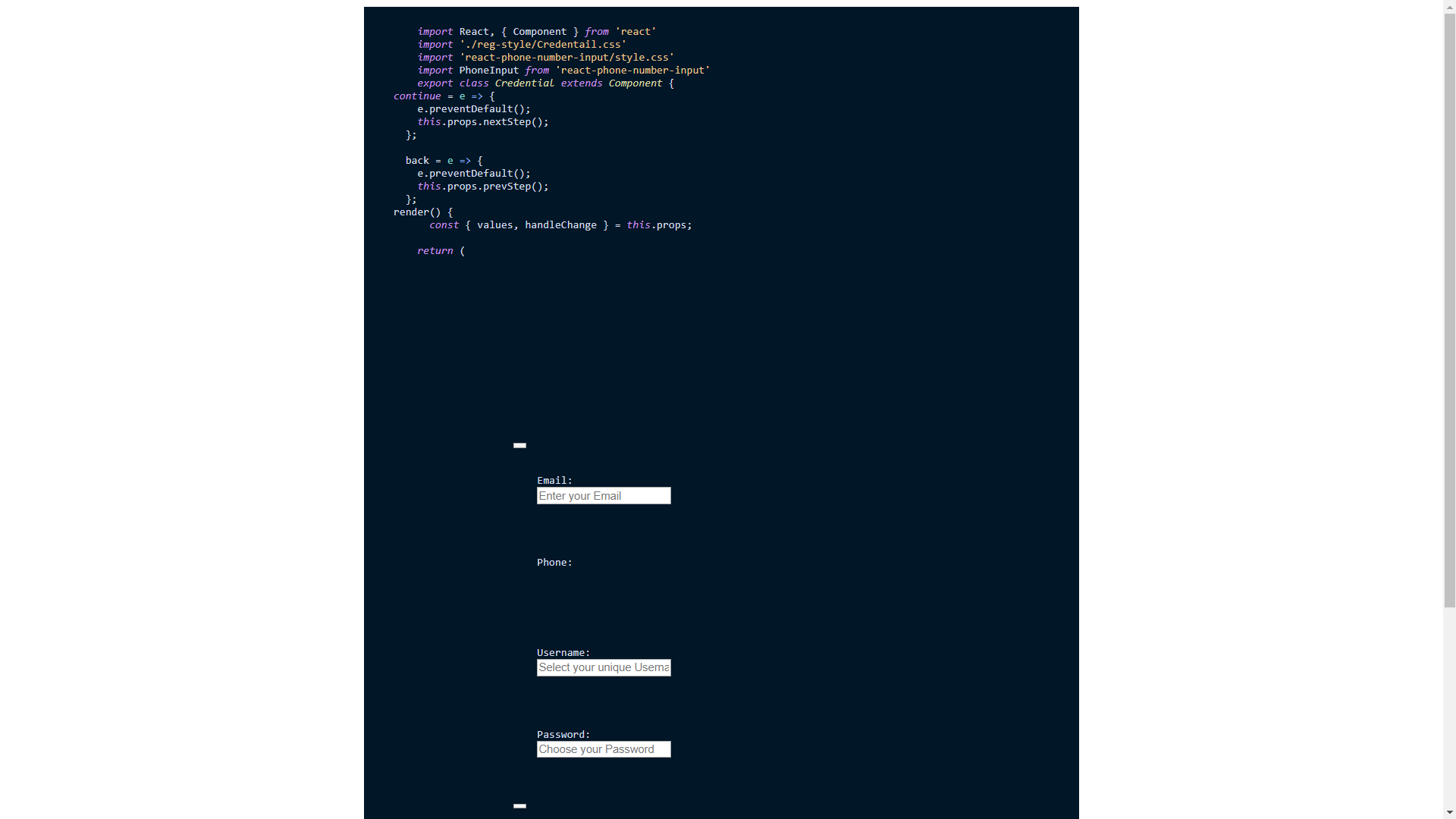Click the small white button above Email
Screen dimensions: 1456x819
coord(519,445)
